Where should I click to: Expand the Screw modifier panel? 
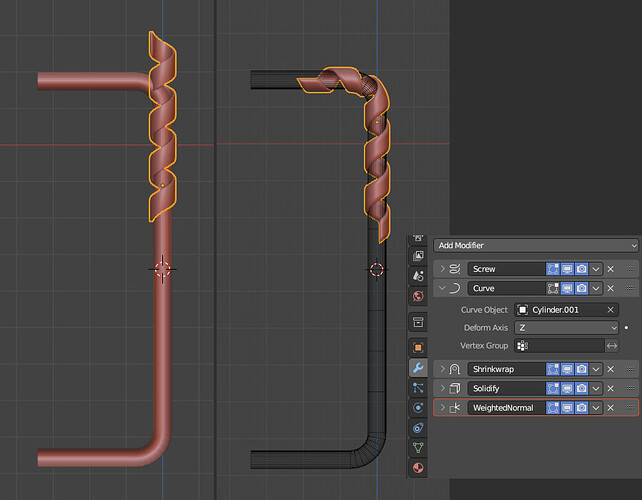click(442, 269)
